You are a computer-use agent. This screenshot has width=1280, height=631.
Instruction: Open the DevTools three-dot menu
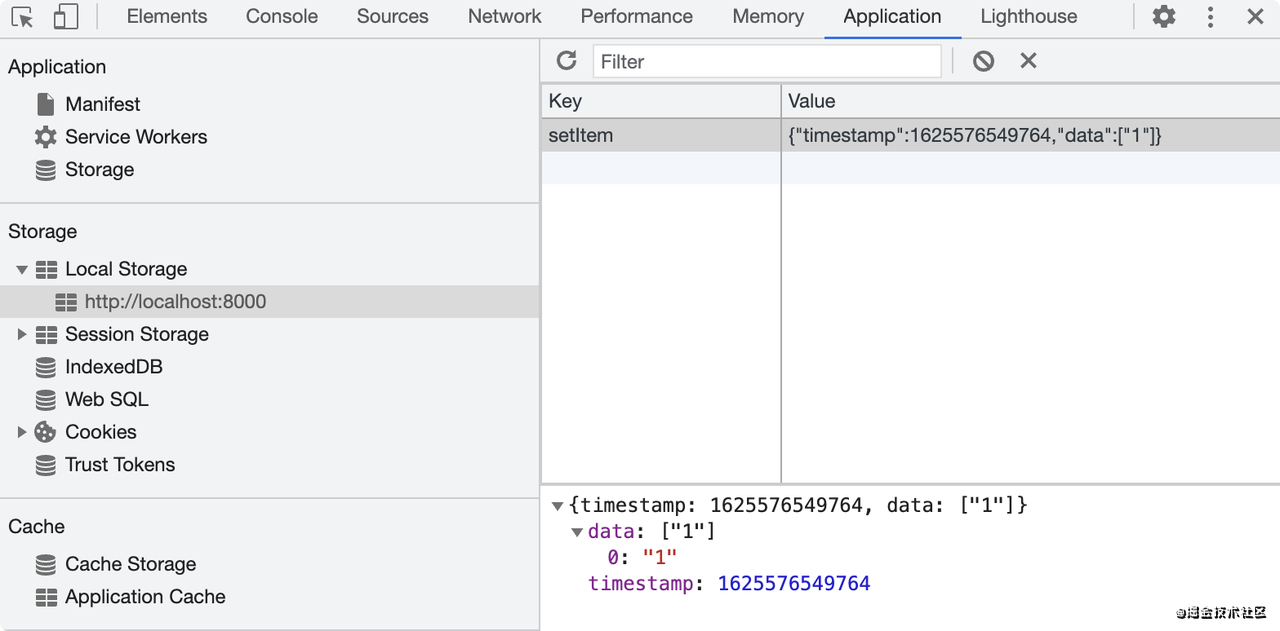click(x=1210, y=17)
